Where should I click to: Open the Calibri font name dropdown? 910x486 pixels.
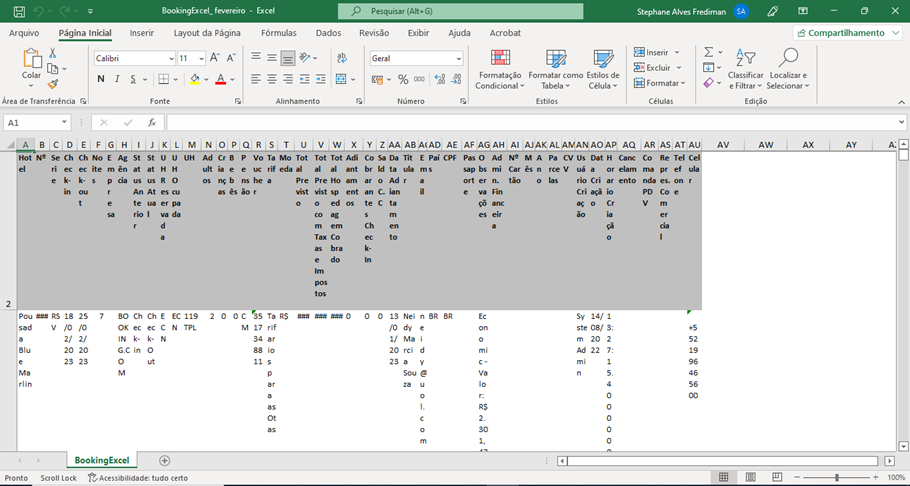tap(169, 59)
